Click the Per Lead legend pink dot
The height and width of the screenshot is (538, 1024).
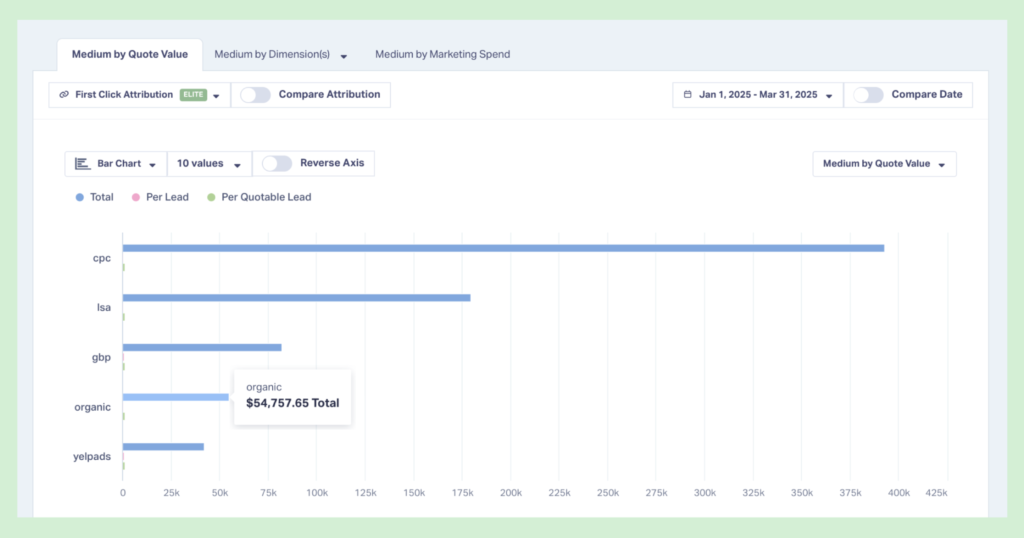(136, 197)
